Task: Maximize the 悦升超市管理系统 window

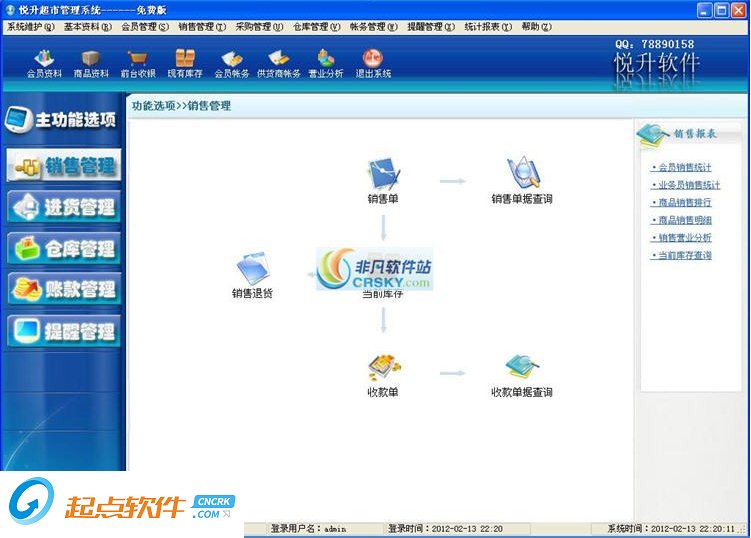Action: (x=721, y=10)
